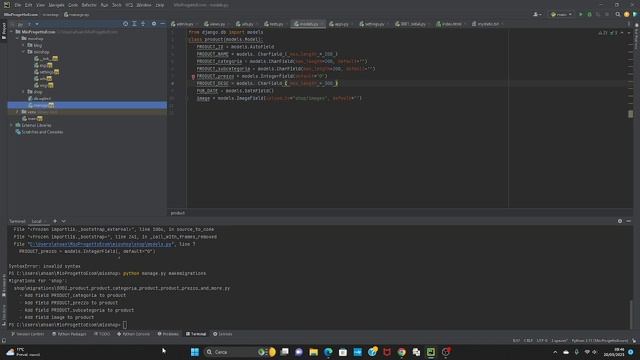Collapse the mioshop top folder

[18, 38]
